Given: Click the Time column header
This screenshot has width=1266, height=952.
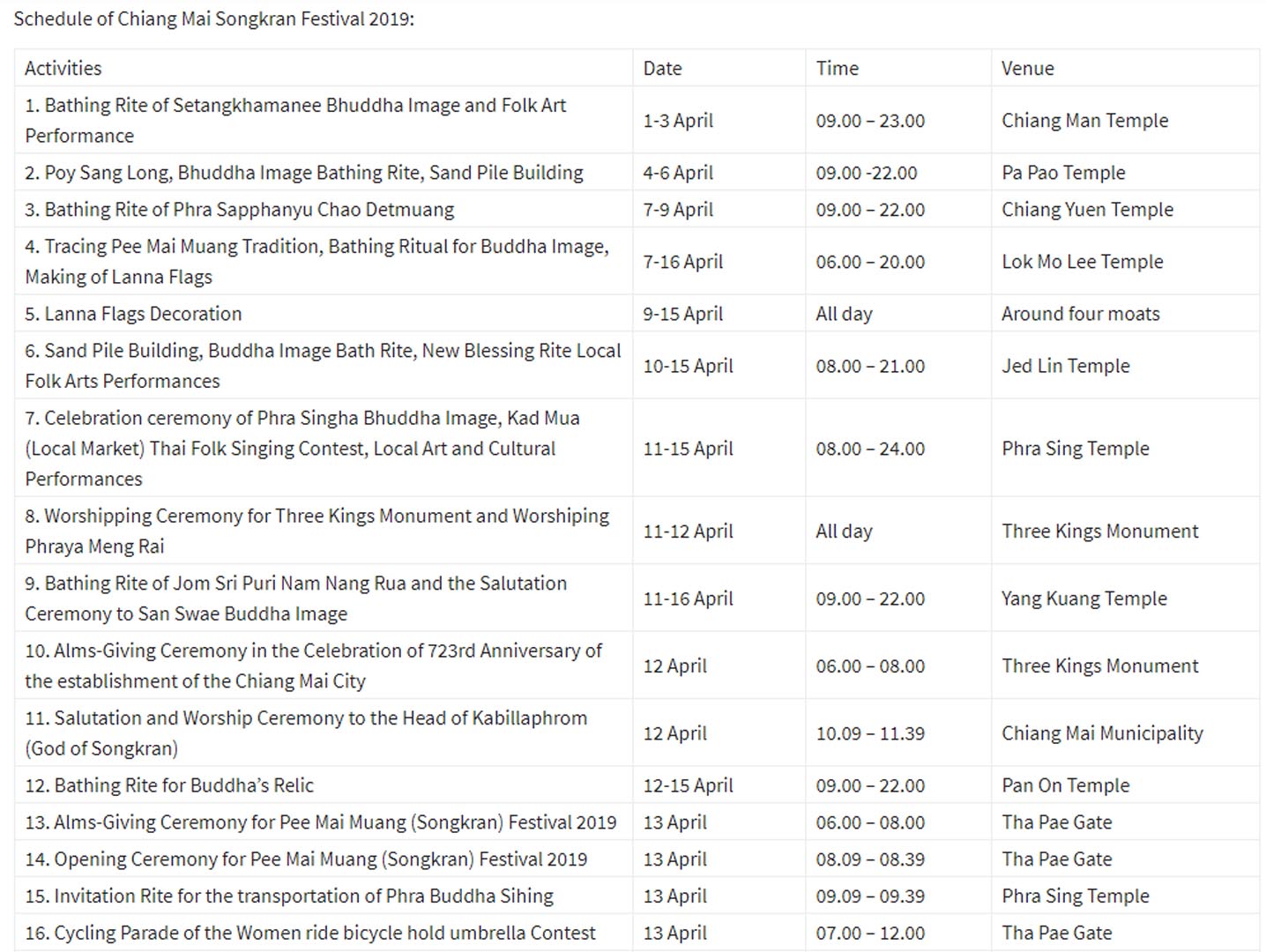Looking at the screenshot, I should click(x=837, y=69).
